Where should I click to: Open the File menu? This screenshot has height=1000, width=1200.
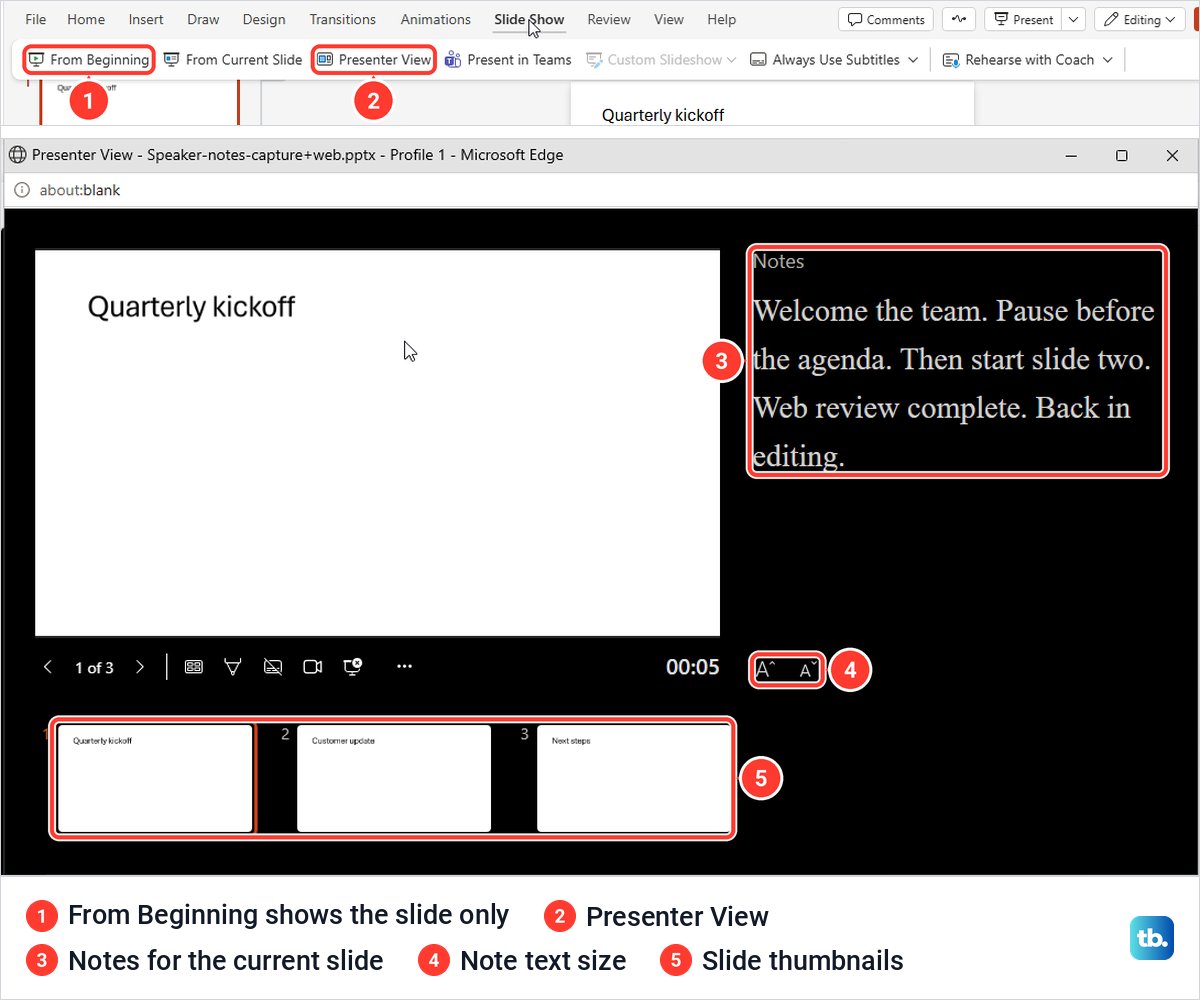pyautogui.click(x=35, y=19)
